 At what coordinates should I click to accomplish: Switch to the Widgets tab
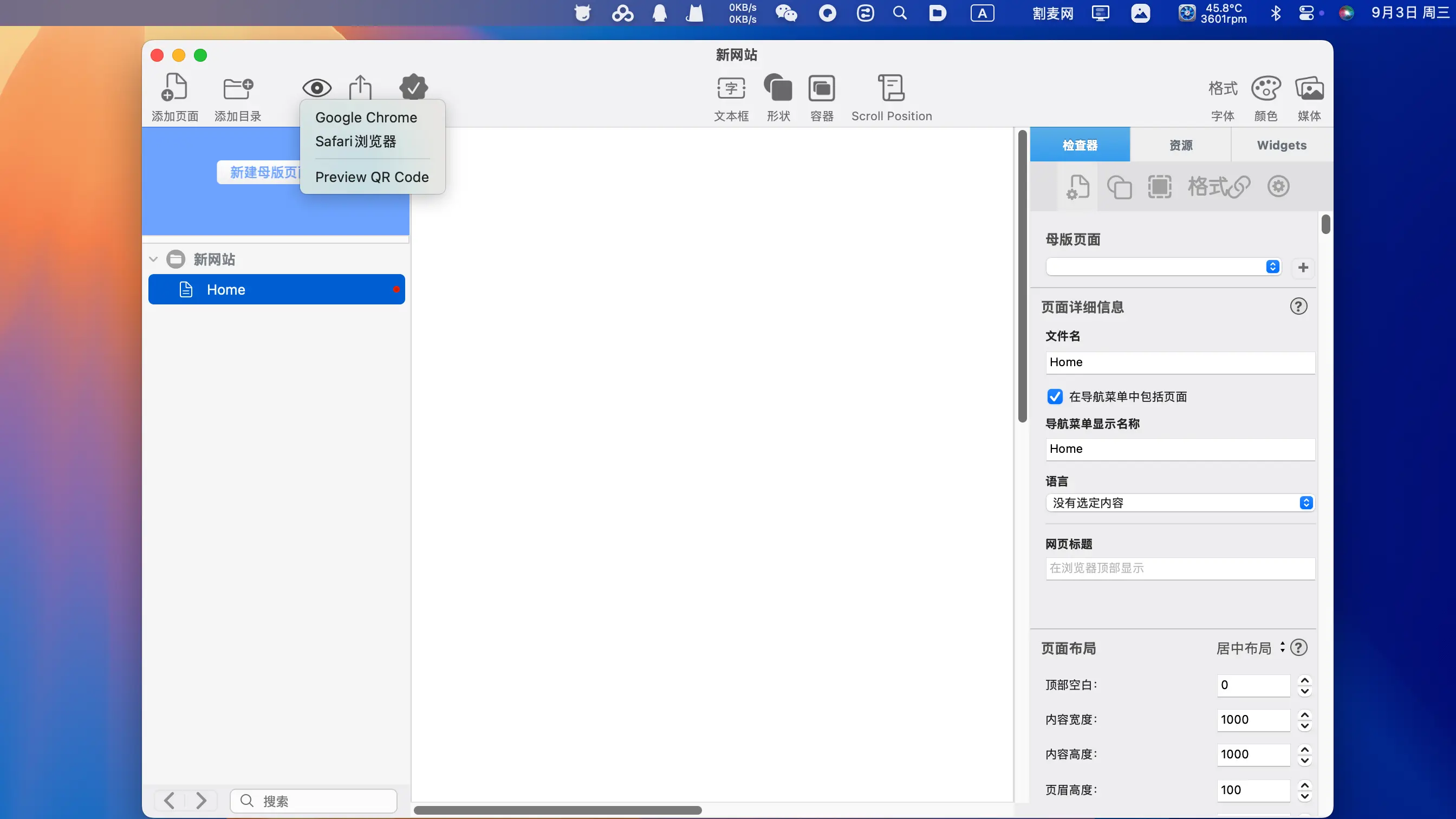click(1282, 145)
